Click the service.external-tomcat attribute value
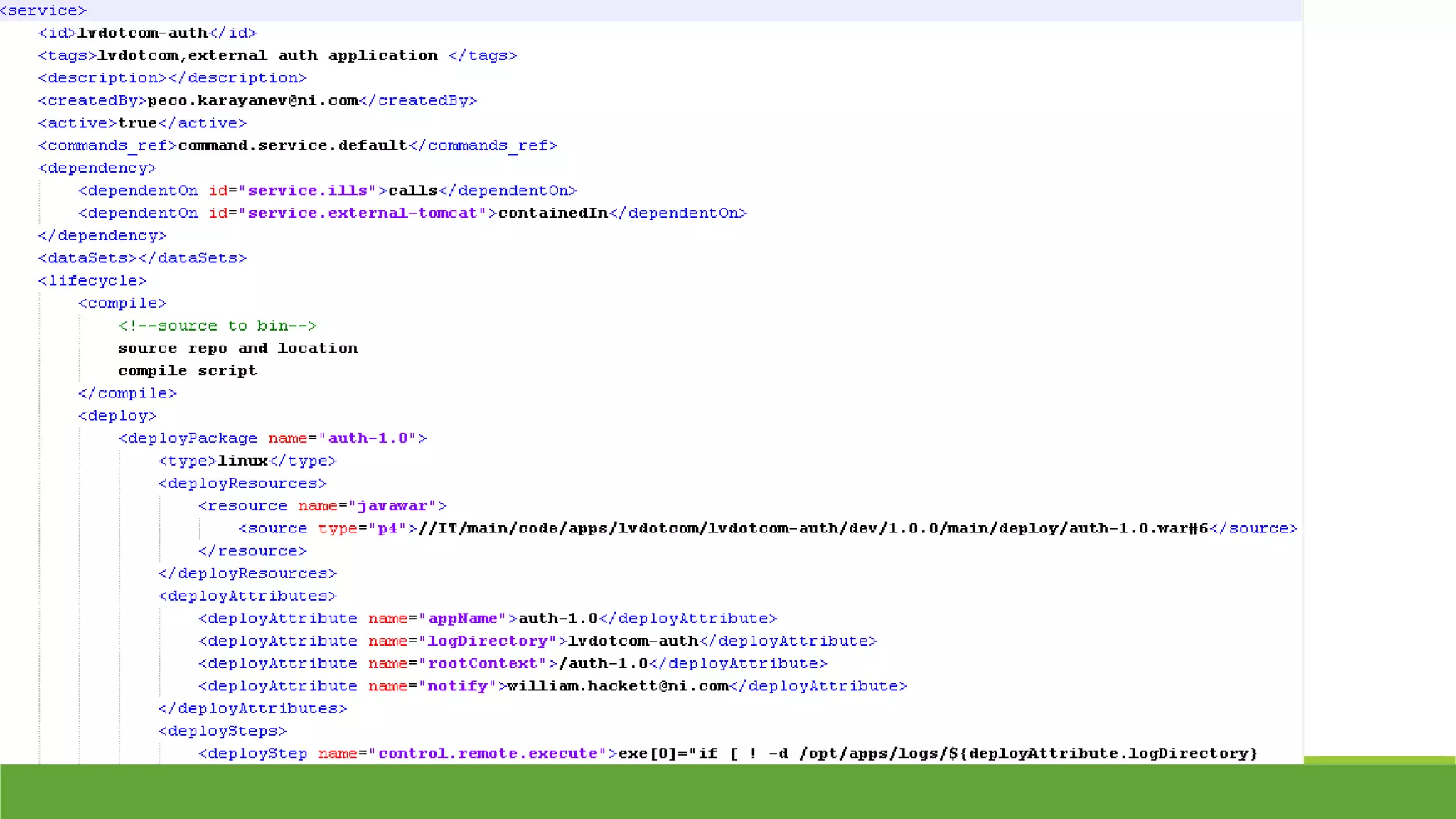 coord(362,213)
